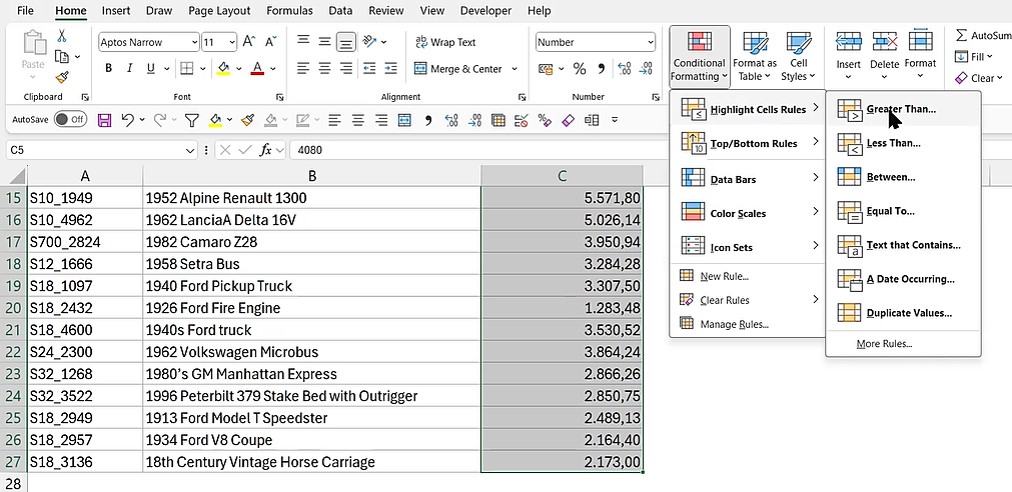
Task: Click the Borders icon in Font group
Action: 187,68
